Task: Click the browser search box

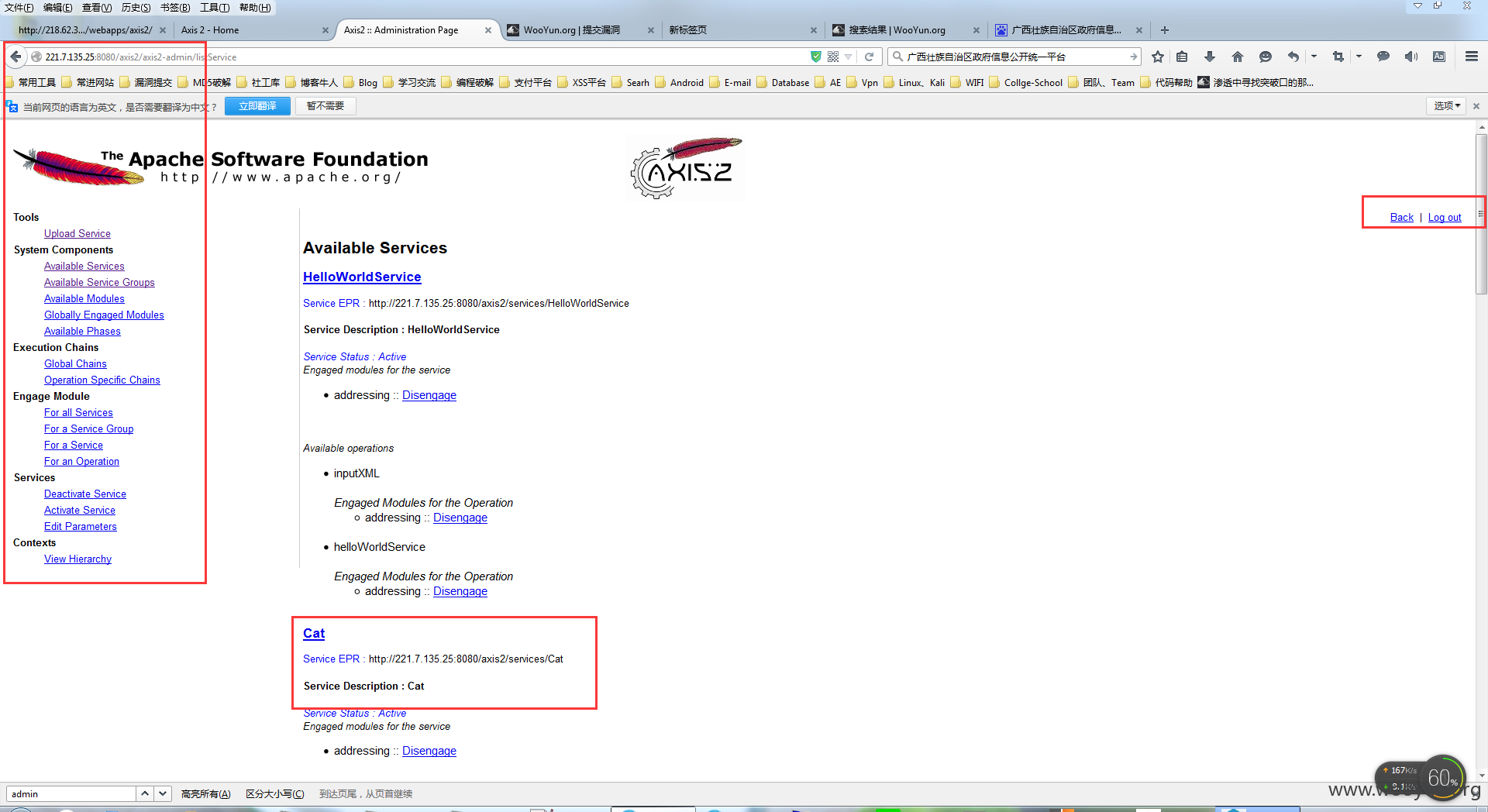Action: (x=1015, y=57)
